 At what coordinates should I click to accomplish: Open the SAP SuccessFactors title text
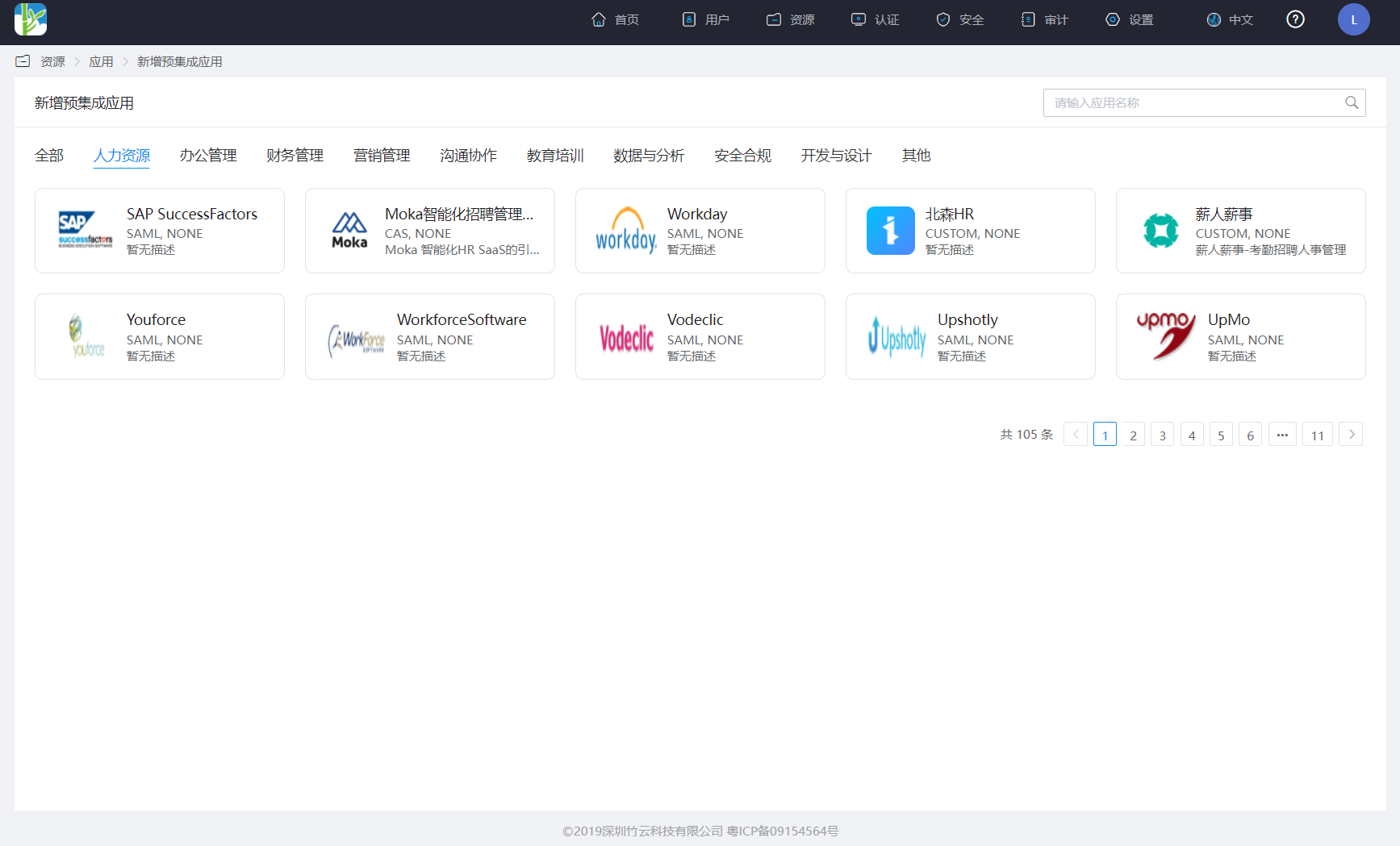pyautogui.click(x=192, y=214)
